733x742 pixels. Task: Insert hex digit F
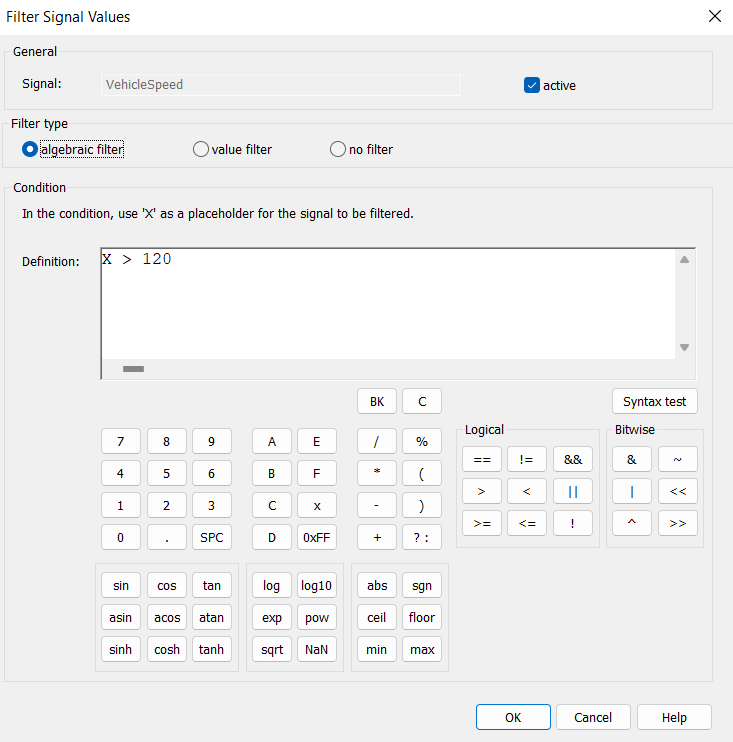tap(317, 473)
